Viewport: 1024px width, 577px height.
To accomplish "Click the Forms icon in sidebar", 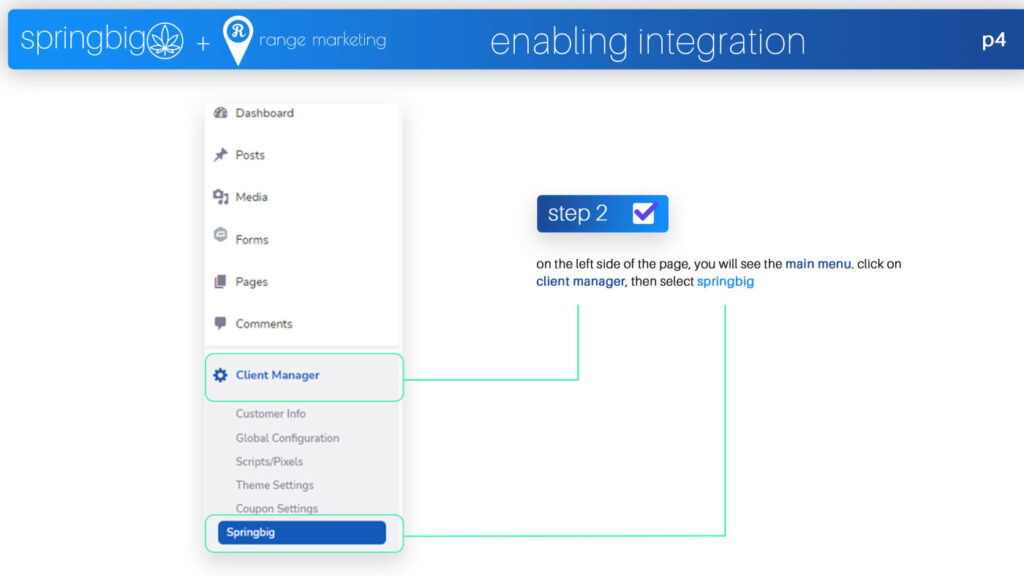I will click(x=221, y=234).
